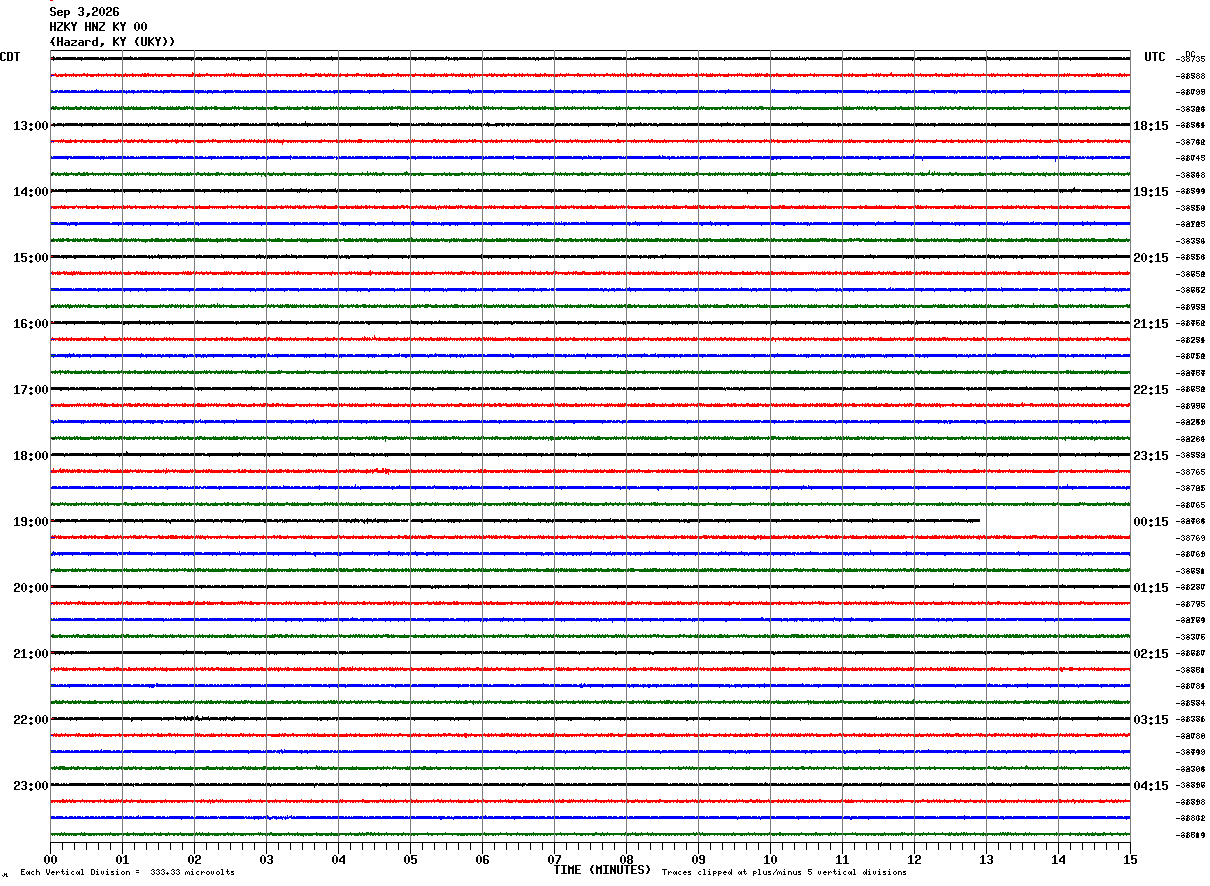Click the 18:15 UTC time label

[1151, 126]
